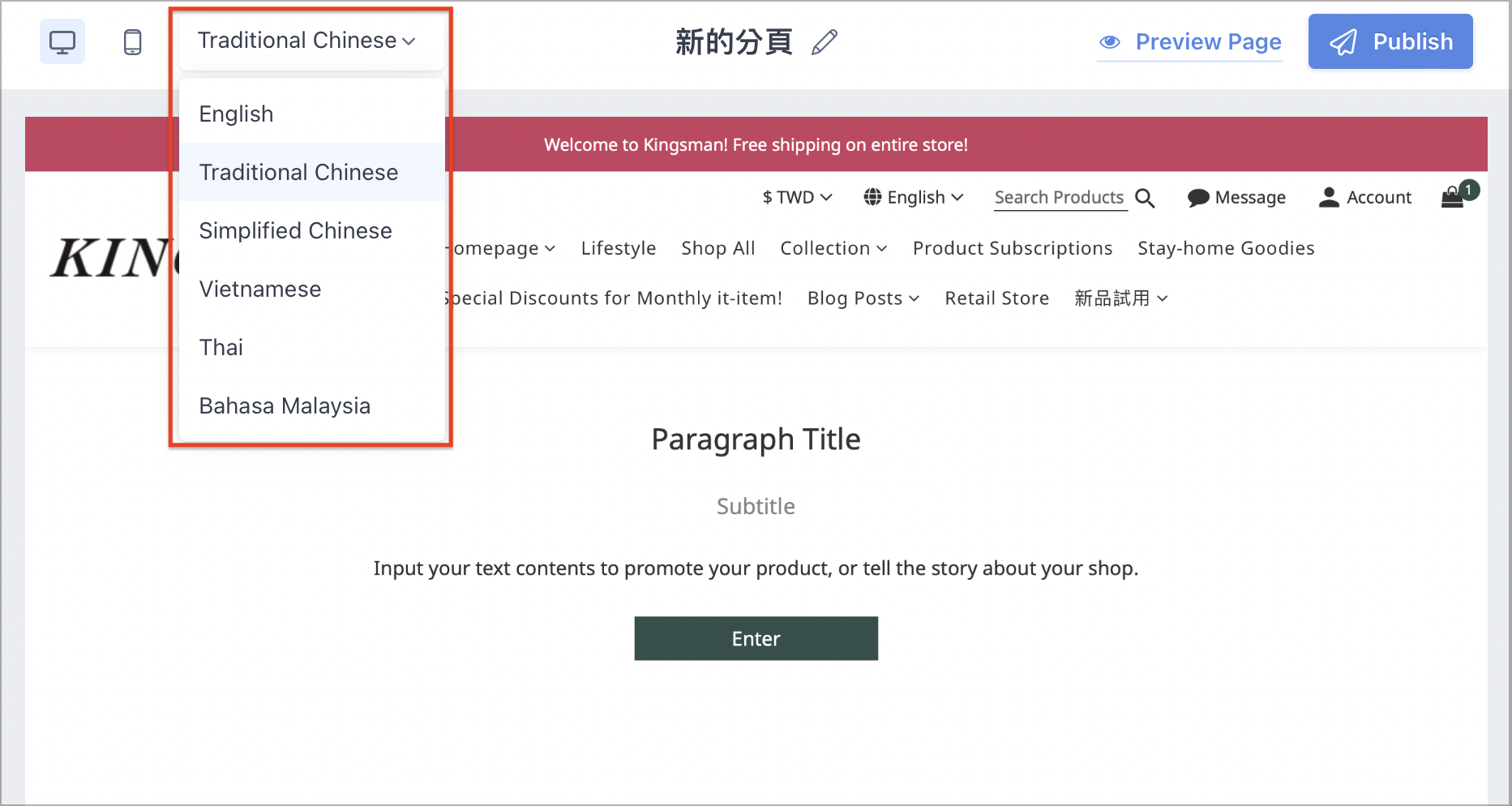The height and width of the screenshot is (806, 1512).
Task: Open the TWD currency dropdown
Action: 797,197
